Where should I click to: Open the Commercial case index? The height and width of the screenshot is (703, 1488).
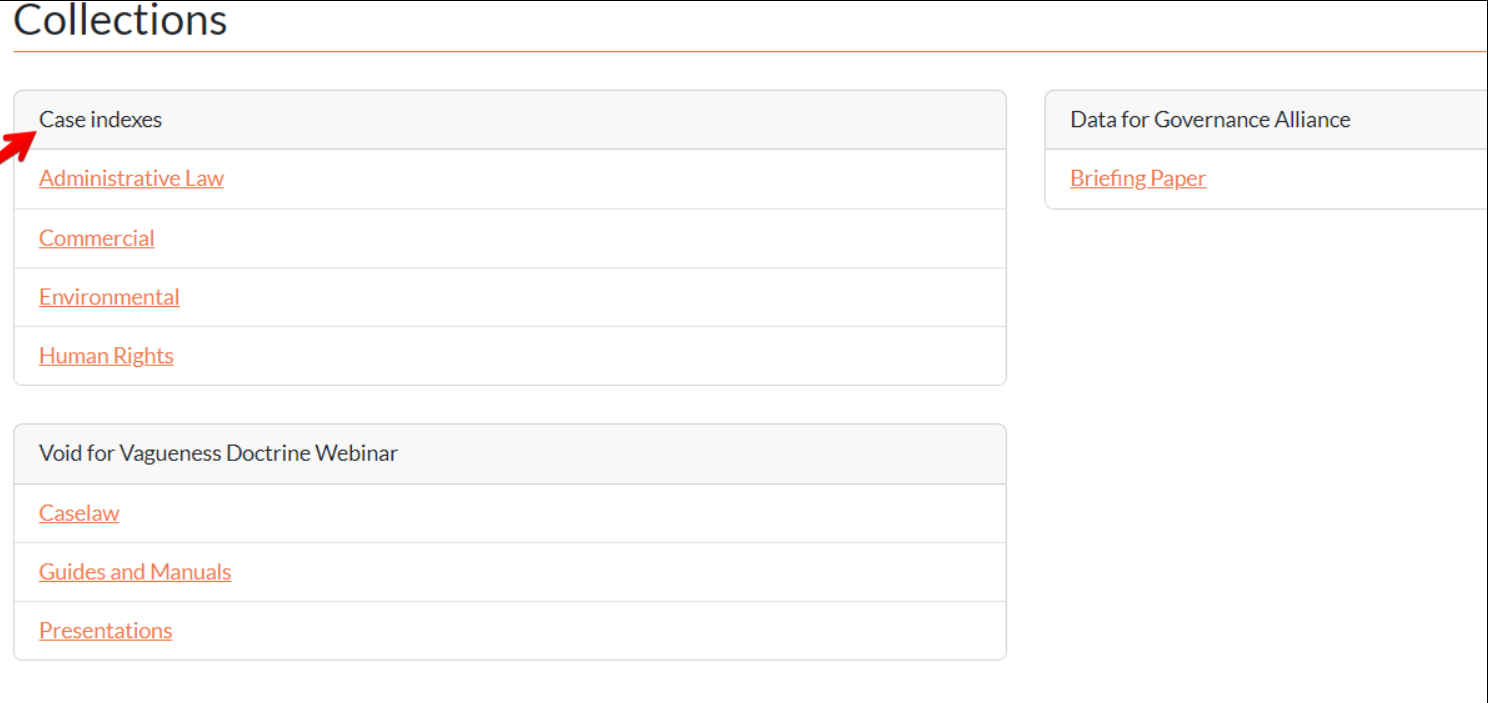[x=97, y=238]
